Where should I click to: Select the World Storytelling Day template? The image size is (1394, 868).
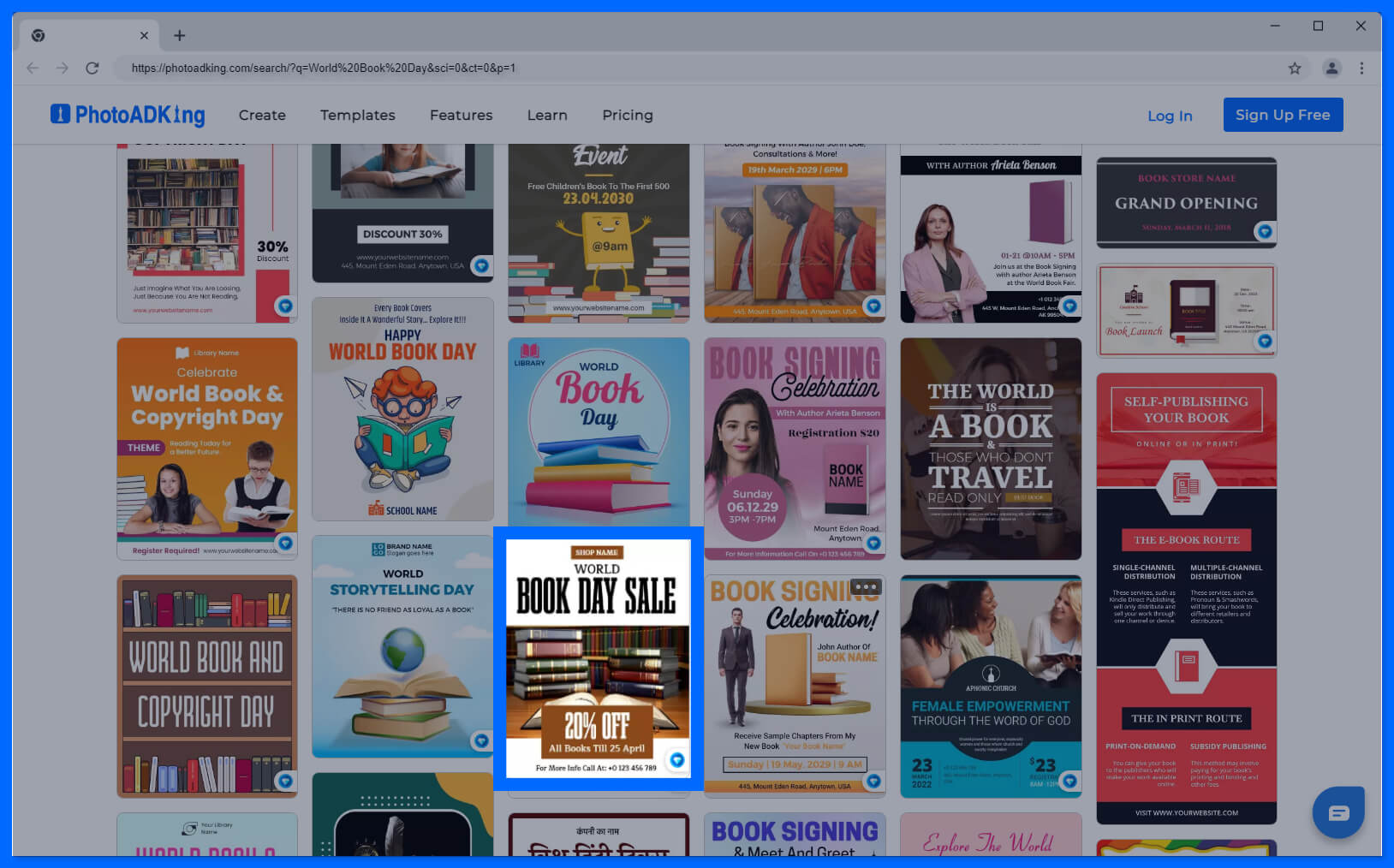pos(402,646)
